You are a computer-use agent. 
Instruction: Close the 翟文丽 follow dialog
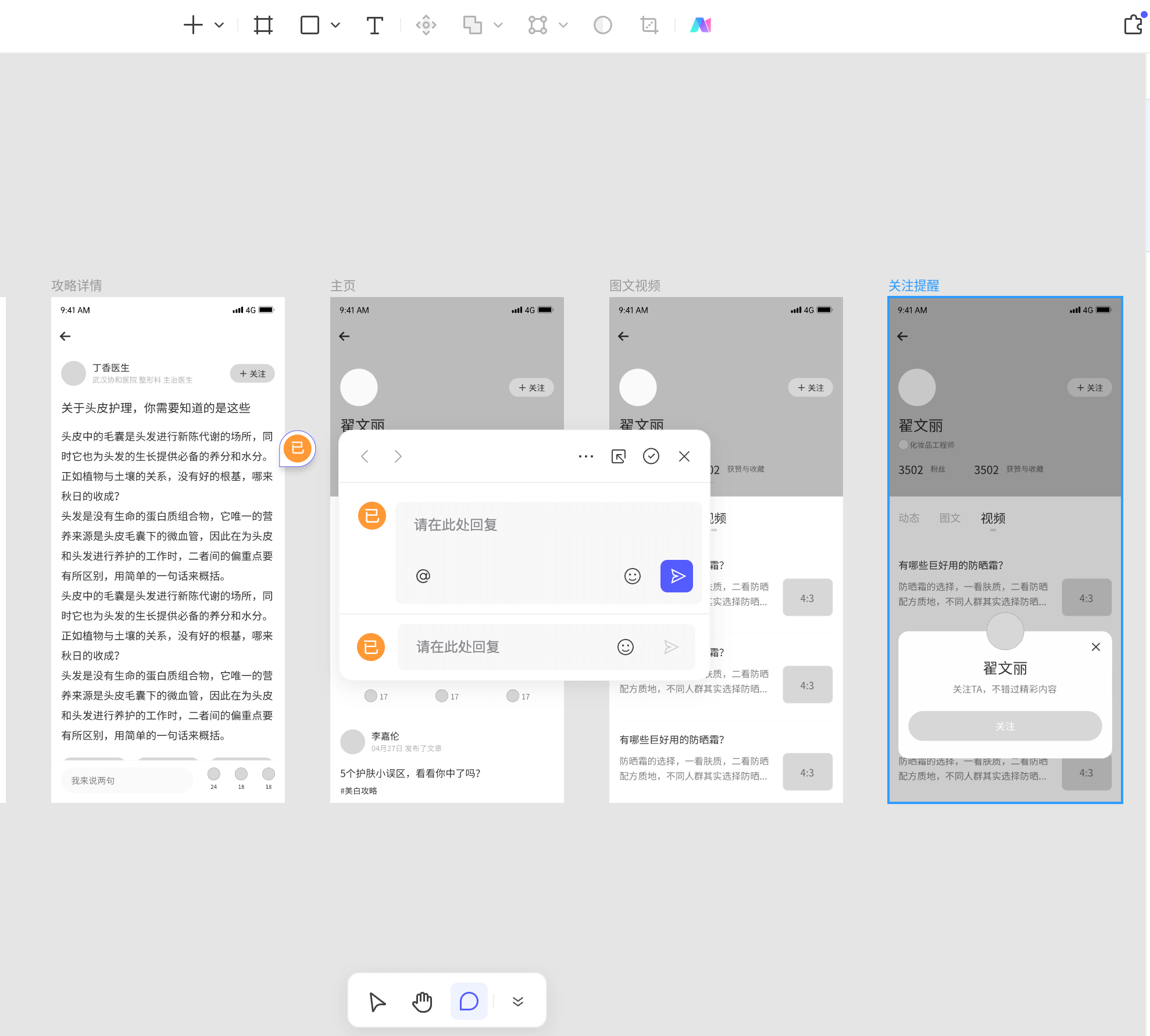(x=1096, y=647)
